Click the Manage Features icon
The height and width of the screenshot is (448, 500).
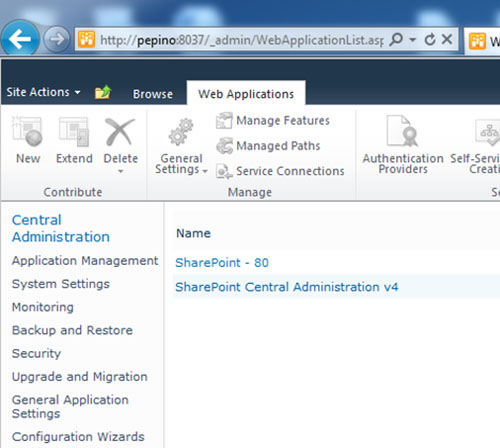click(224, 121)
